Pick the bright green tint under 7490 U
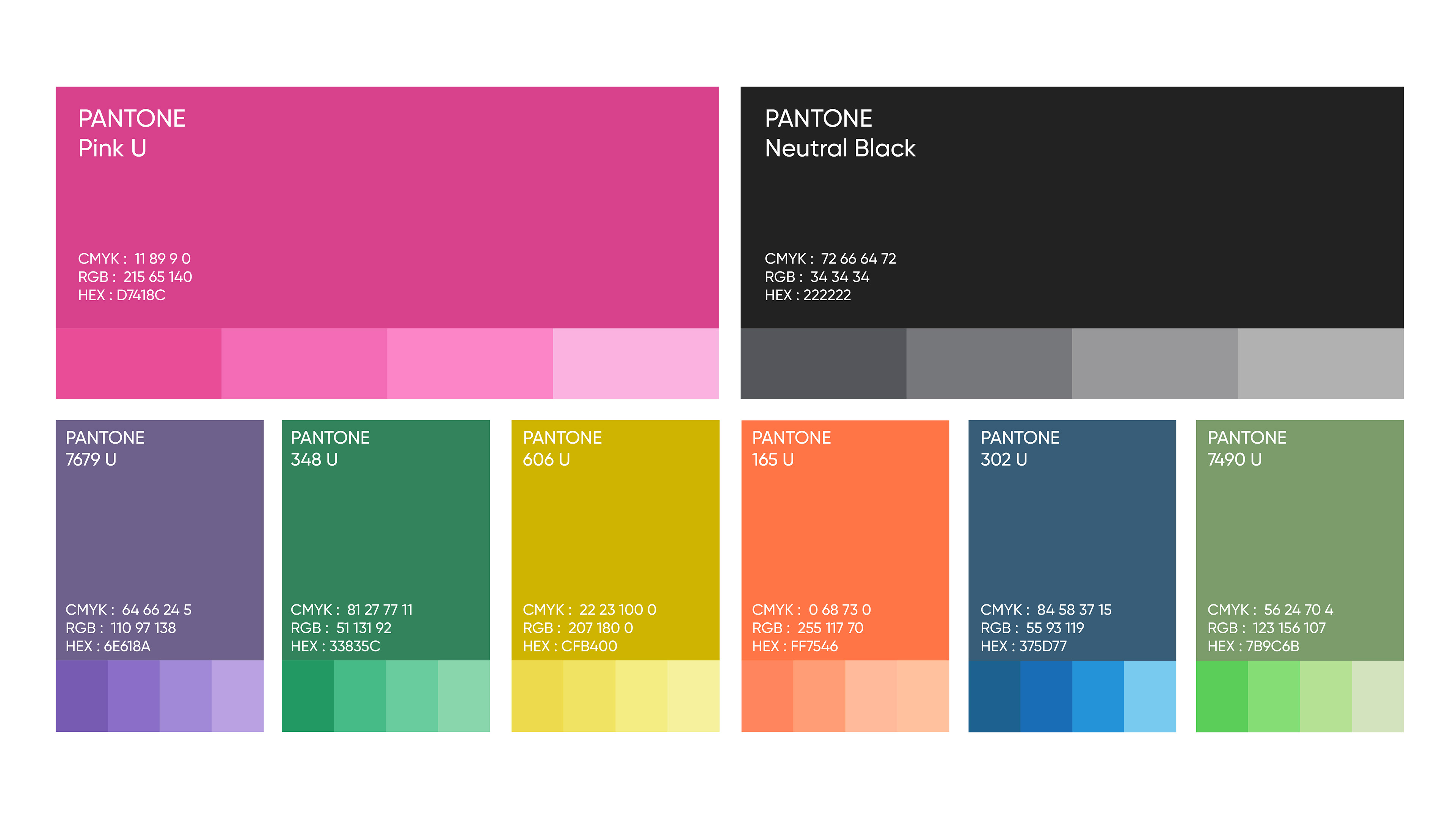 [x=1222, y=696]
